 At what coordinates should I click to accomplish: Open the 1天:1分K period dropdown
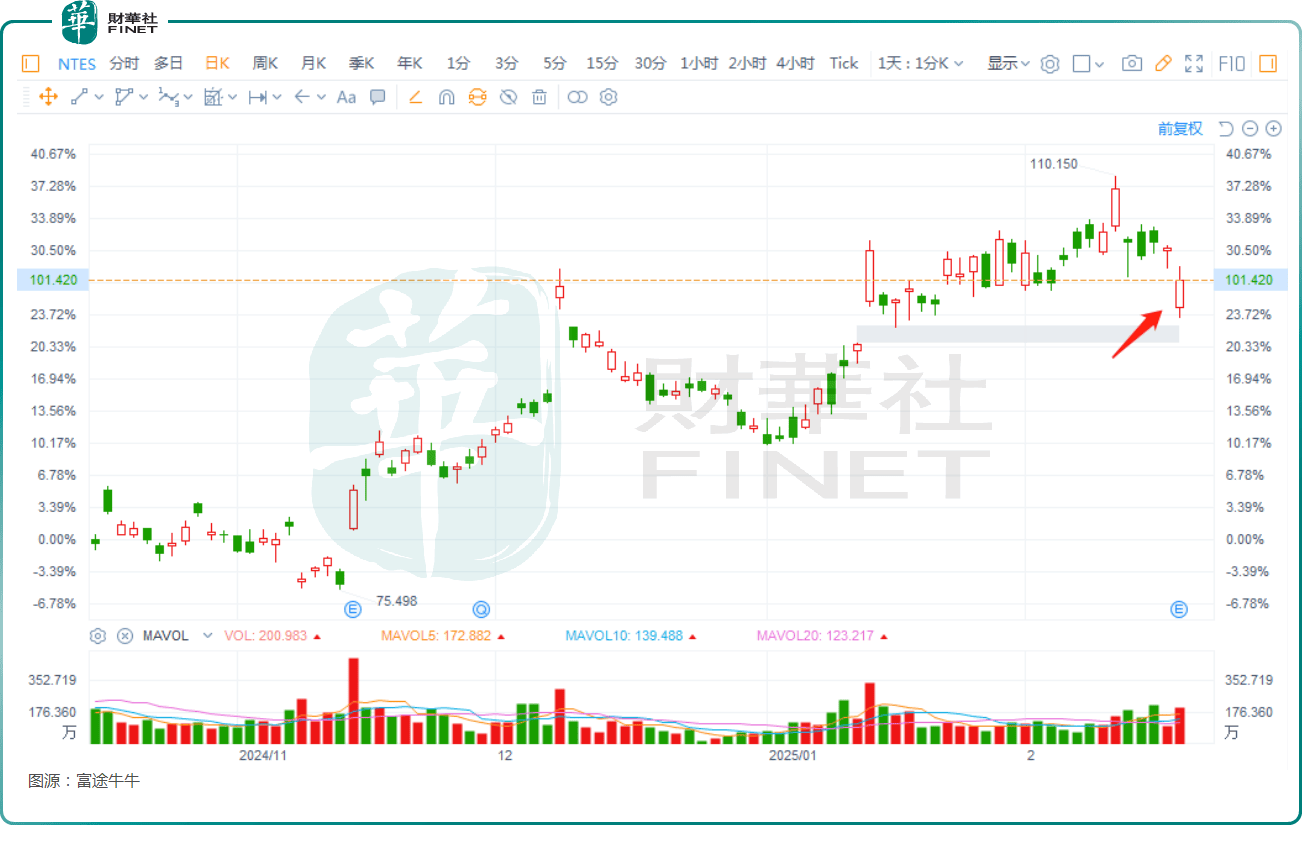click(921, 63)
